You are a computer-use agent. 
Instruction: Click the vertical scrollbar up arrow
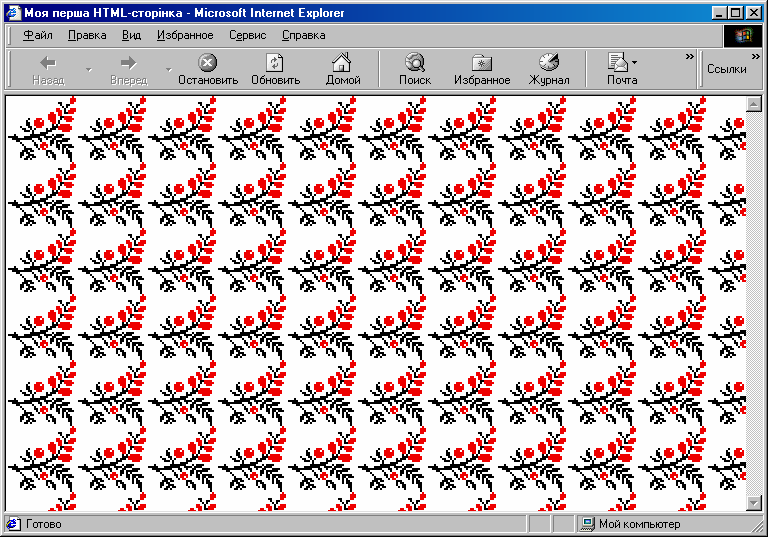tap(754, 104)
